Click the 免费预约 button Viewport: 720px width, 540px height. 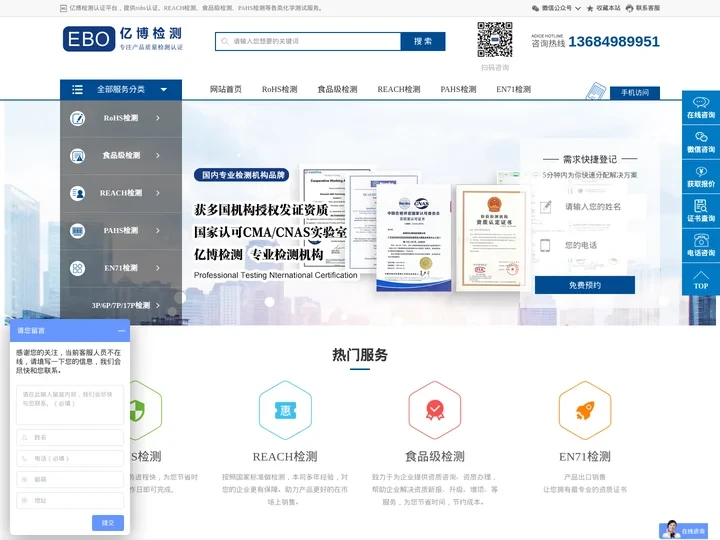(585, 285)
